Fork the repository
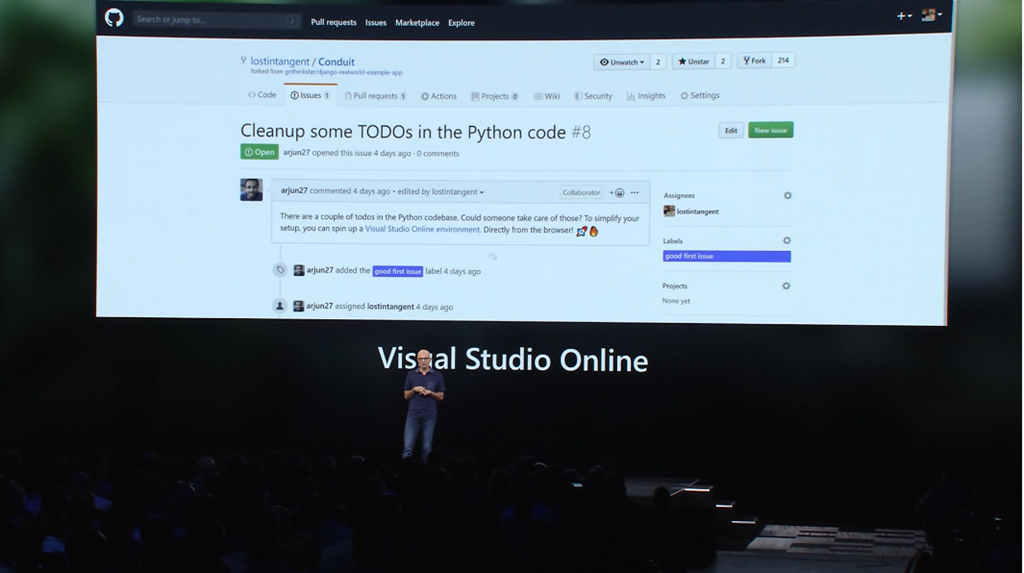The height and width of the screenshot is (573, 1024). click(754, 61)
